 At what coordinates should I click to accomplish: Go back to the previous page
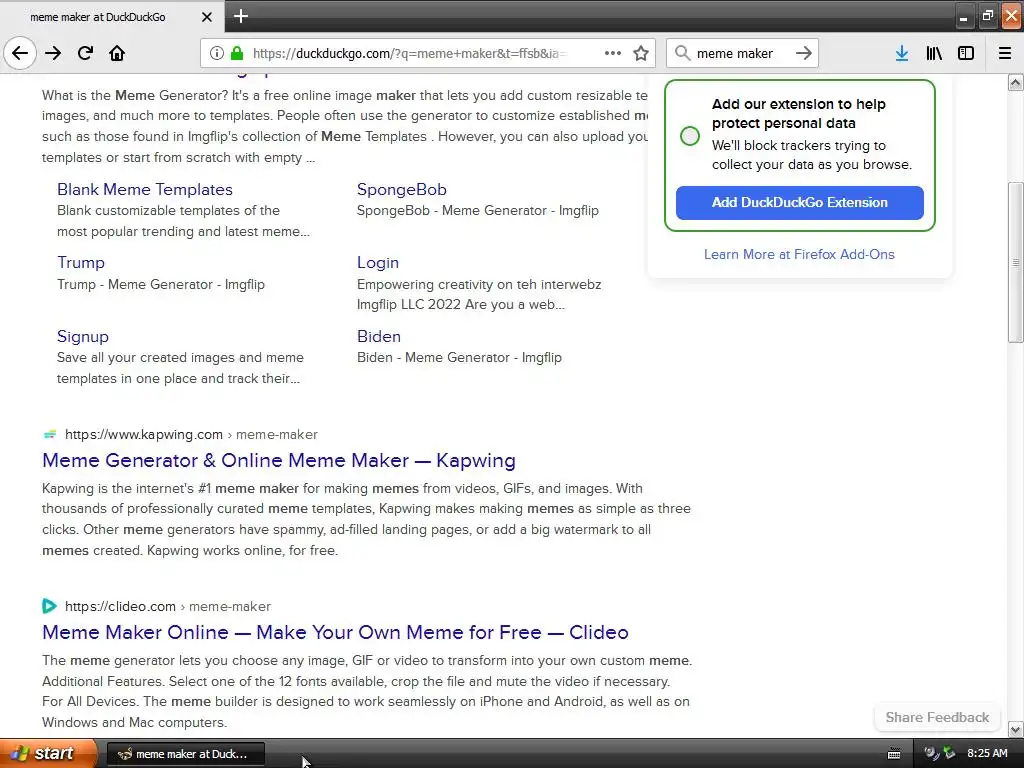[x=20, y=53]
